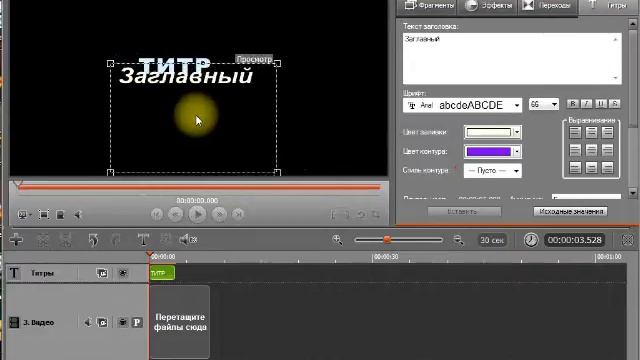Click the P icon on the Видео track
The width and height of the screenshot is (640, 360).
[137, 322]
